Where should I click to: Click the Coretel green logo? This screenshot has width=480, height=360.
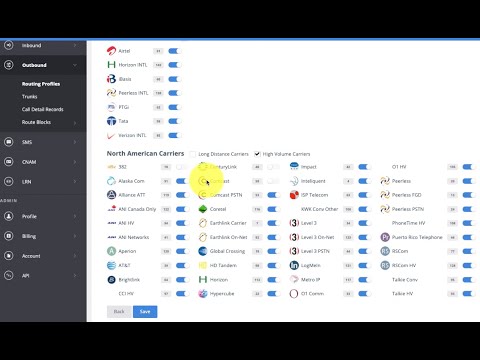[203, 209]
